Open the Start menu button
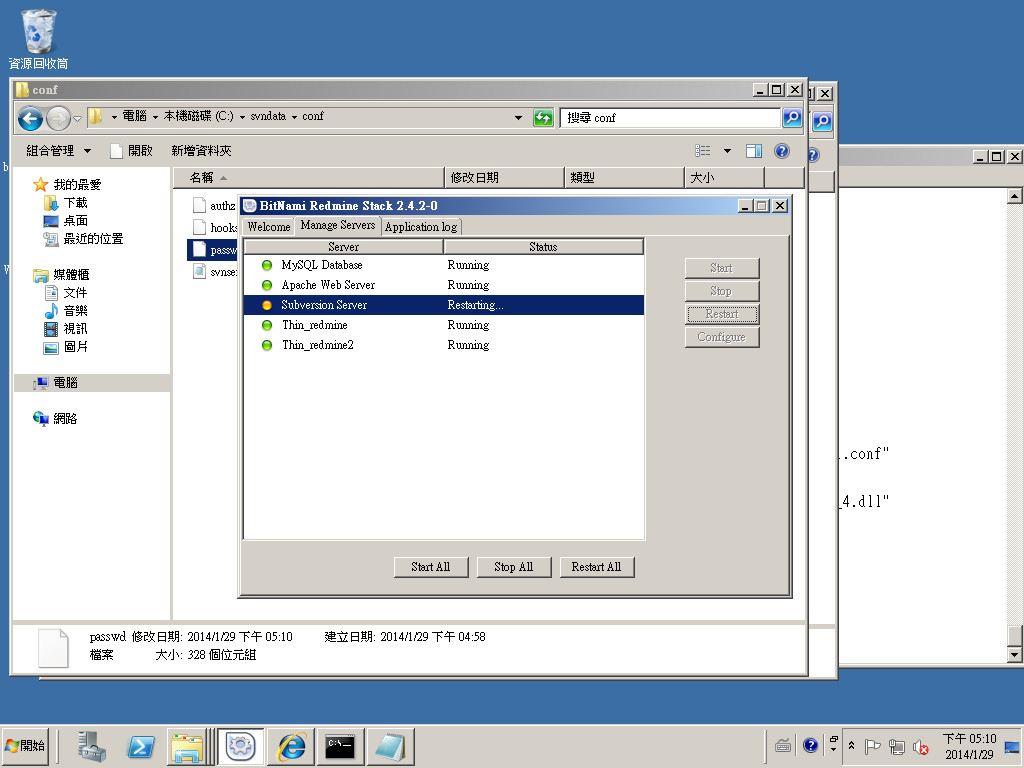Viewport: 1024px width, 768px height. click(x=25, y=746)
